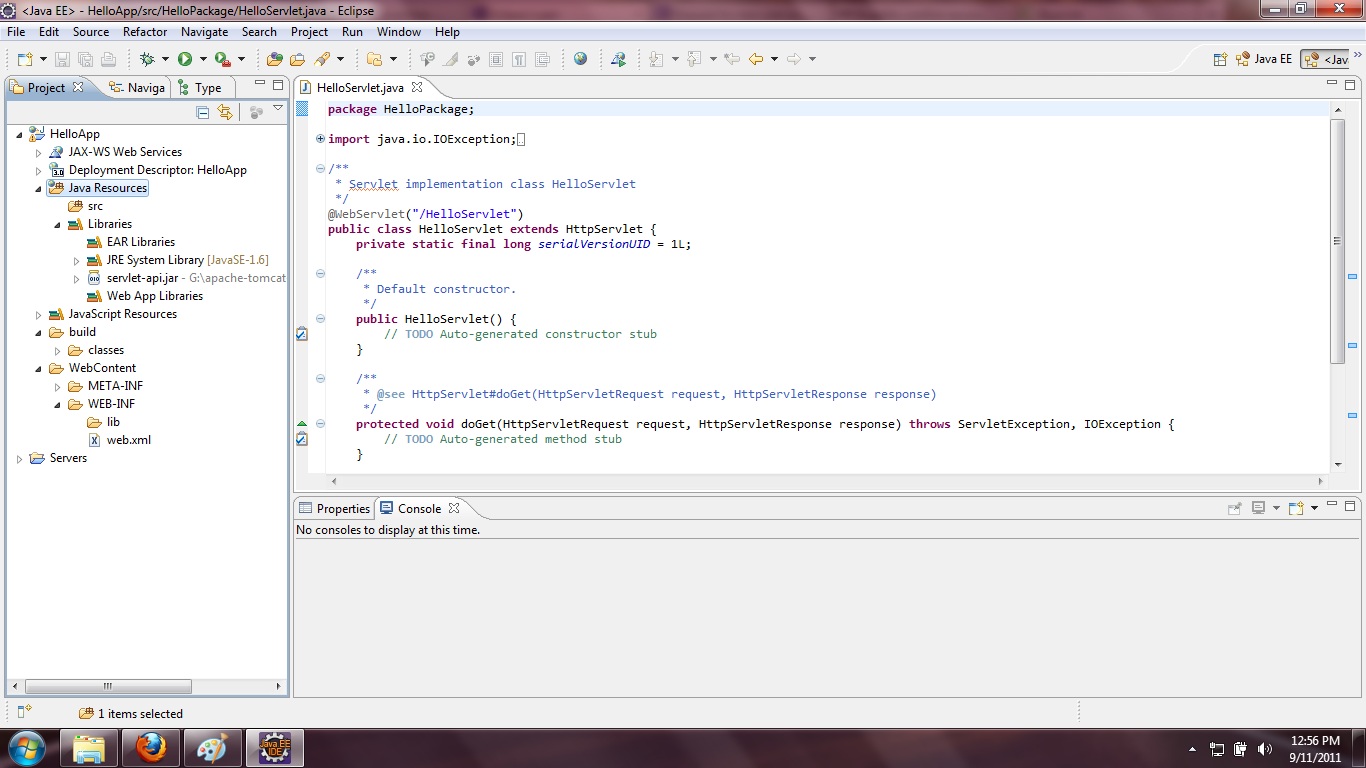Select web.xml in the project tree
The image size is (1366, 768).
(x=128, y=440)
